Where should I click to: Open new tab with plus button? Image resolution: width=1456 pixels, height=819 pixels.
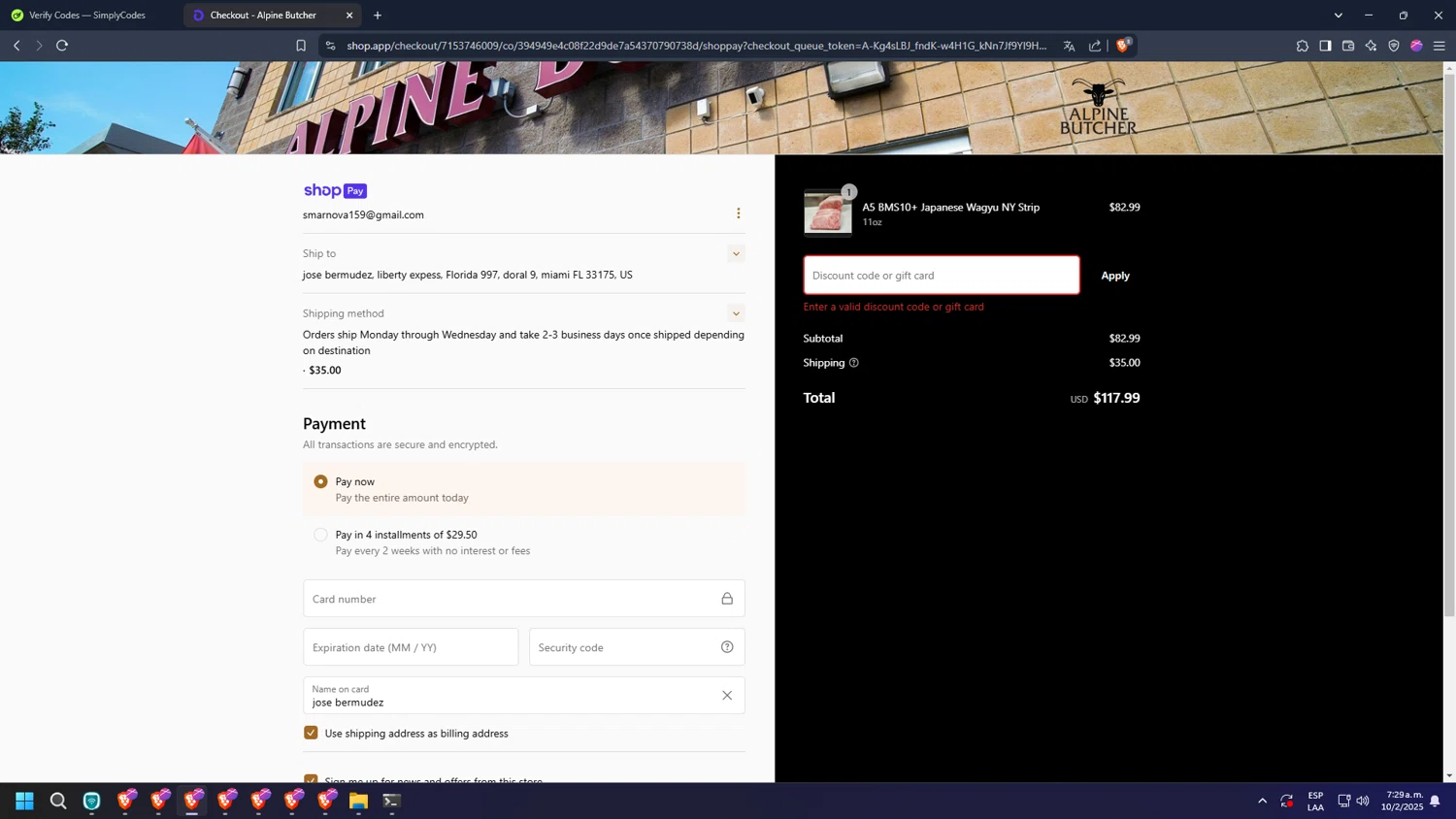pyautogui.click(x=378, y=16)
